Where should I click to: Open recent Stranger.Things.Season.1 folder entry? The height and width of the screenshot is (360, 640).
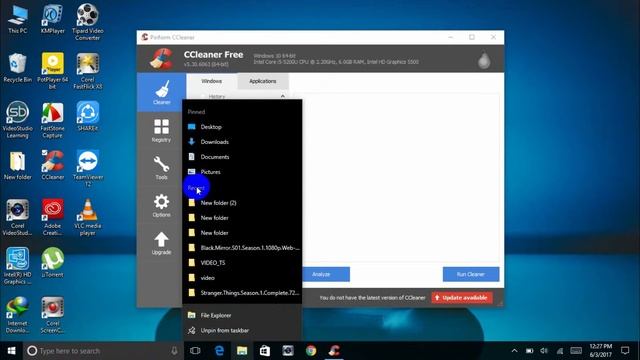(x=242, y=293)
